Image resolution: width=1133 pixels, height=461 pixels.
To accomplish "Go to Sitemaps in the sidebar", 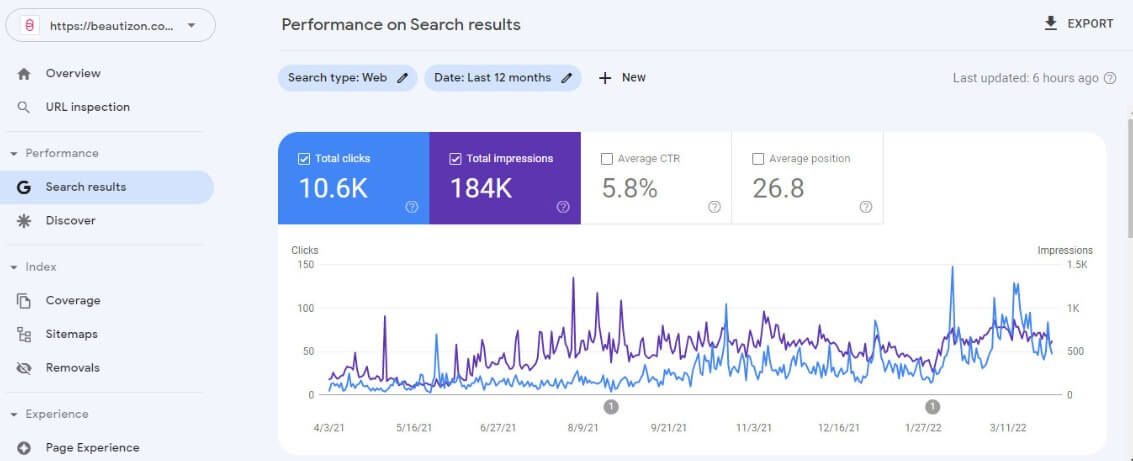I will coord(71,334).
